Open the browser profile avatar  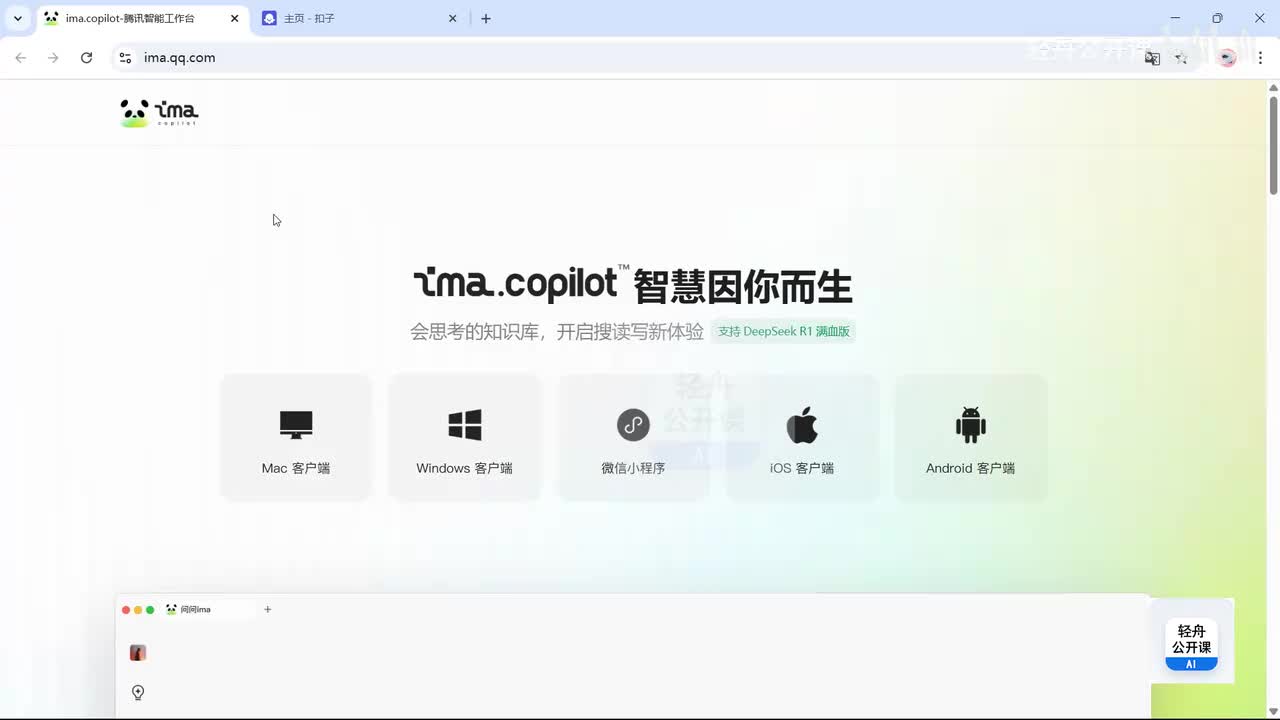pos(1228,58)
